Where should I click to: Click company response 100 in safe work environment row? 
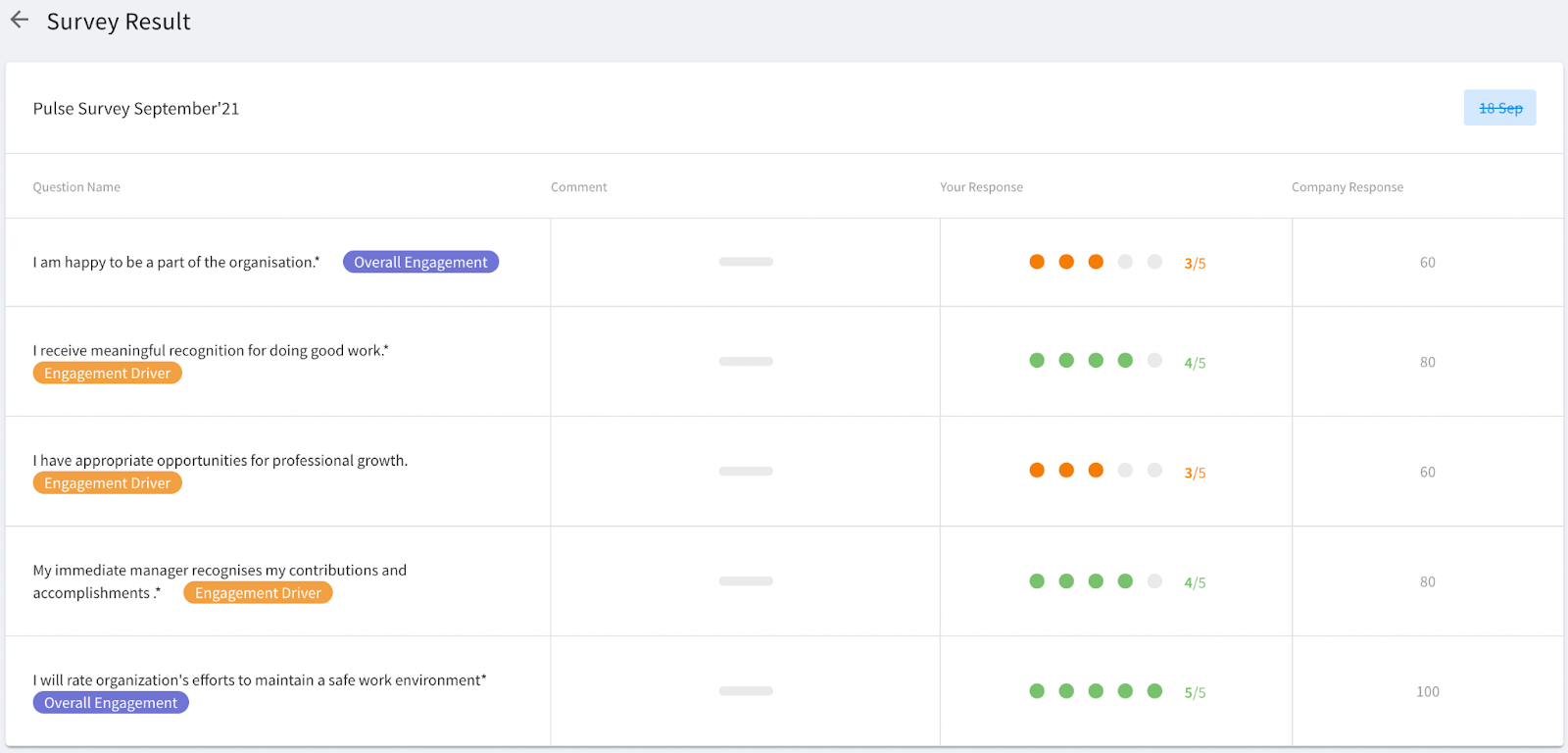[x=1428, y=691]
